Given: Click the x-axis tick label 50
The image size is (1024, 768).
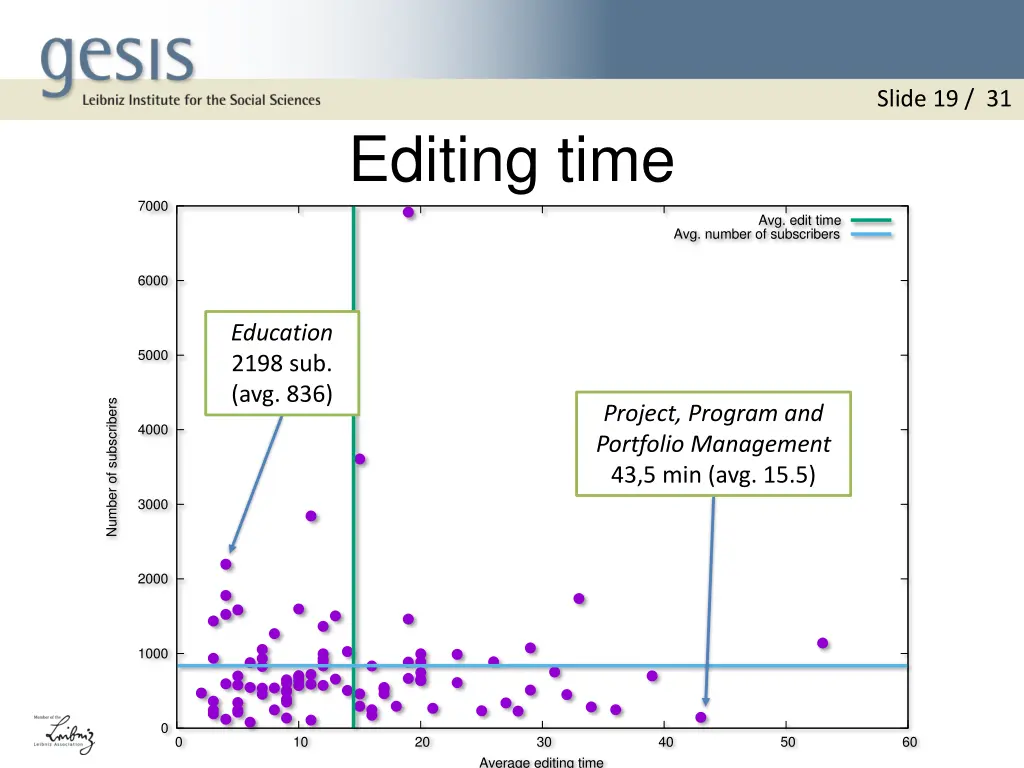Looking at the screenshot, I should click(x=788, y=743).
